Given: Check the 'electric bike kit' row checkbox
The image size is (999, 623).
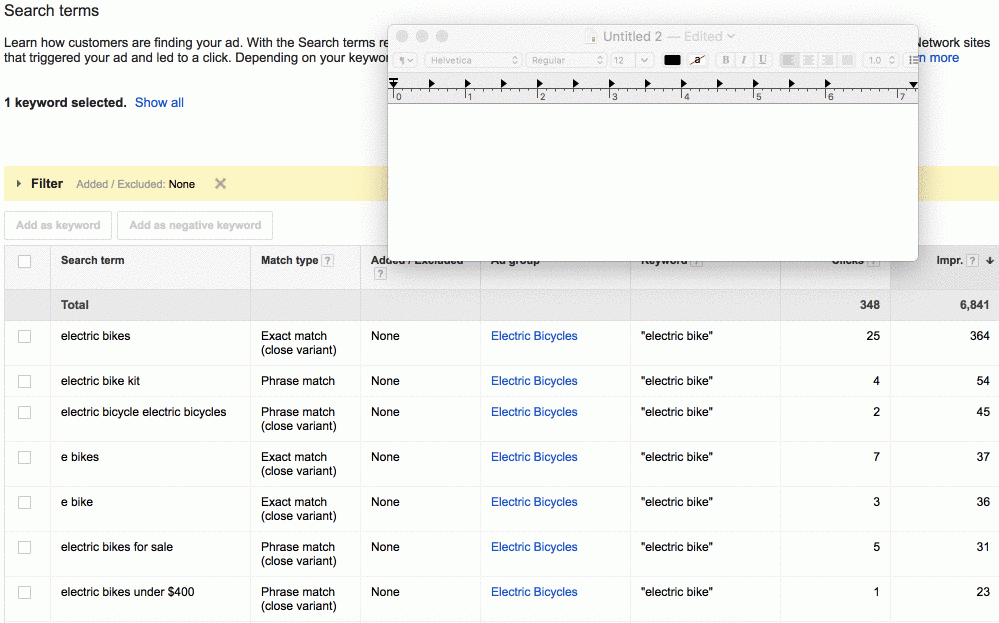Looking at the screenshot, I should coord(24,382).
